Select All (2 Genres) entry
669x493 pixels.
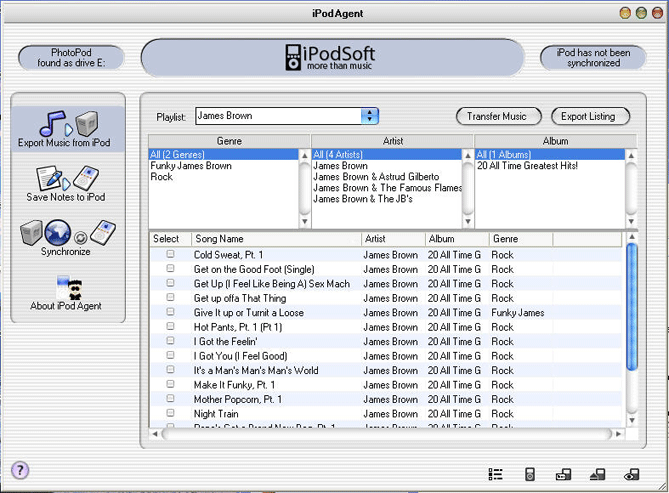pyautogui.click(x=224, y=155)
